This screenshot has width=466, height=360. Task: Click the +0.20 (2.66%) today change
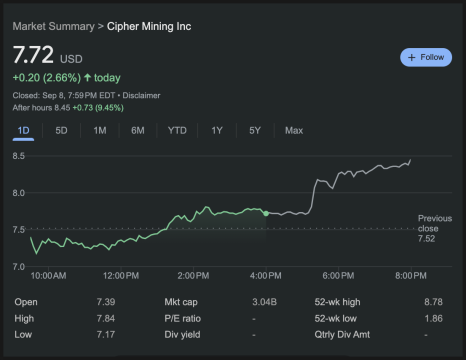pyautogui.click(x=67, y=78)
